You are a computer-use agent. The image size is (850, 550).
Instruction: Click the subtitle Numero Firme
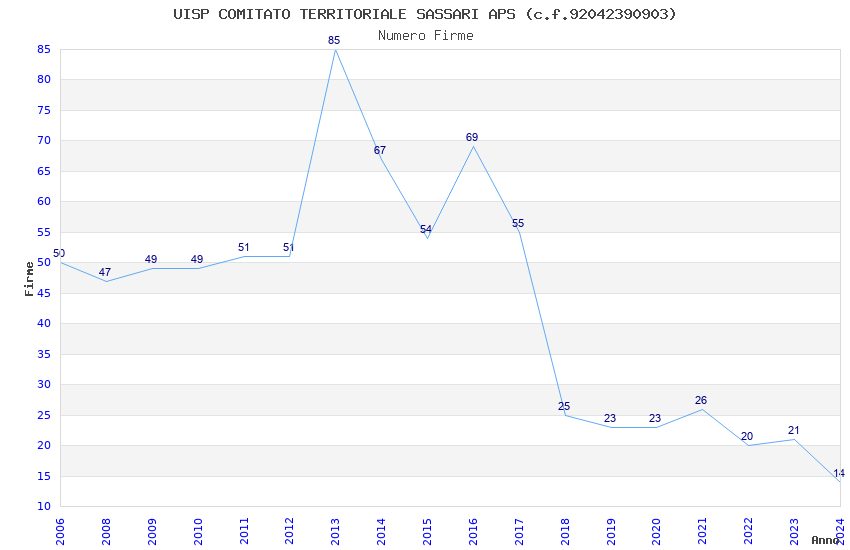tap(426, 35)
